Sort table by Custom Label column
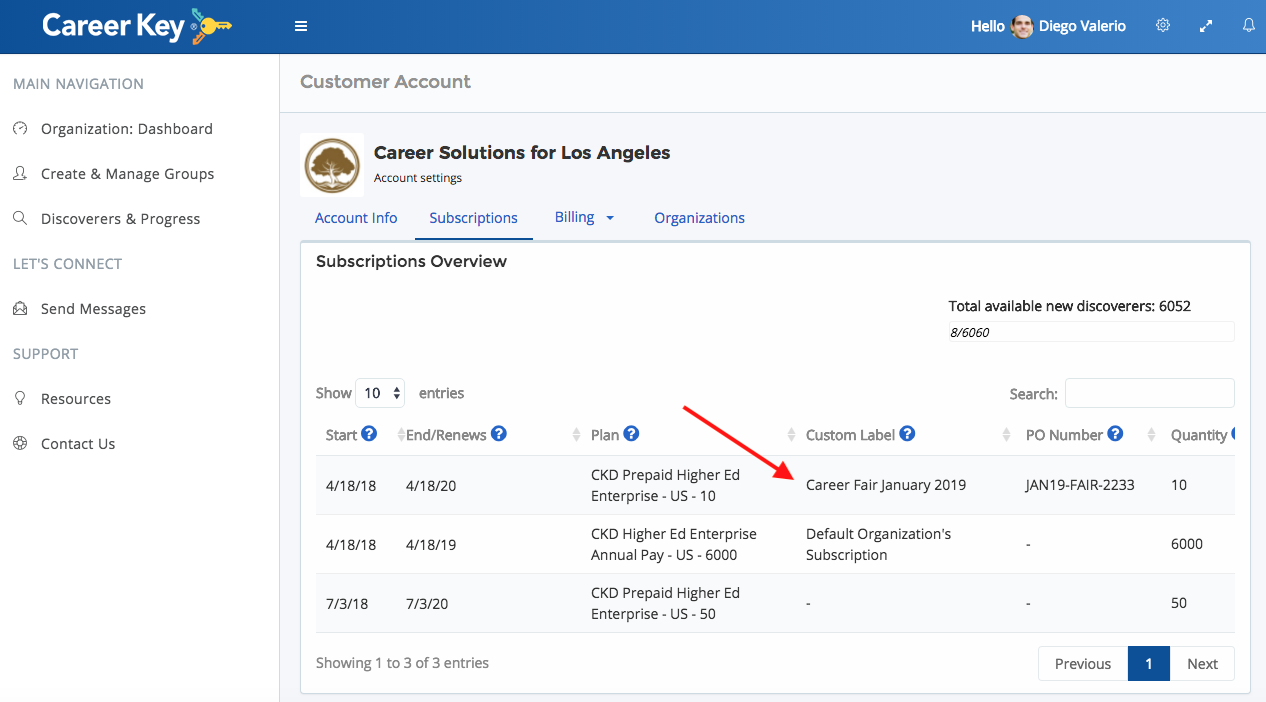1266x702 pixels. tap(850, 435)
